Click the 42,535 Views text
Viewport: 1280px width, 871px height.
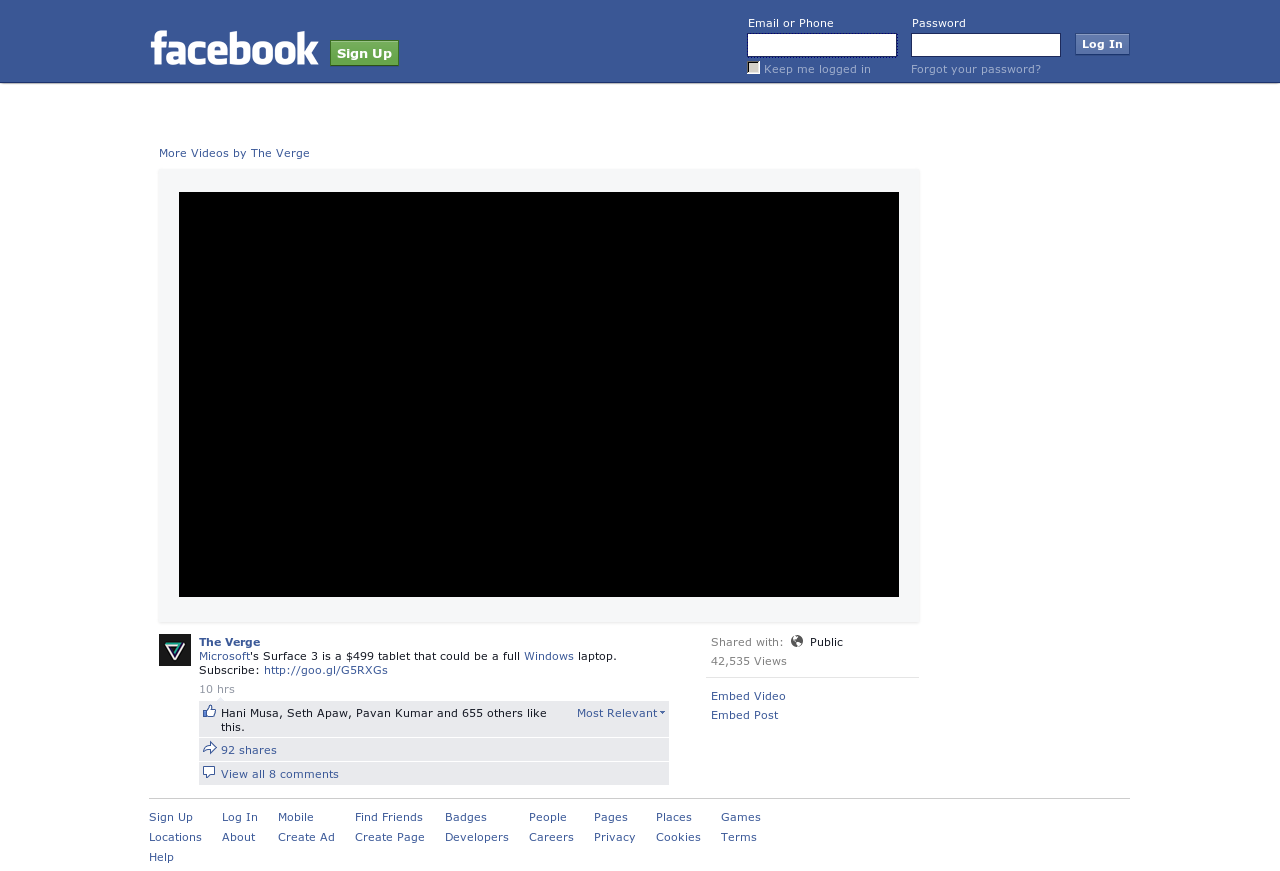tap(749, 661)
